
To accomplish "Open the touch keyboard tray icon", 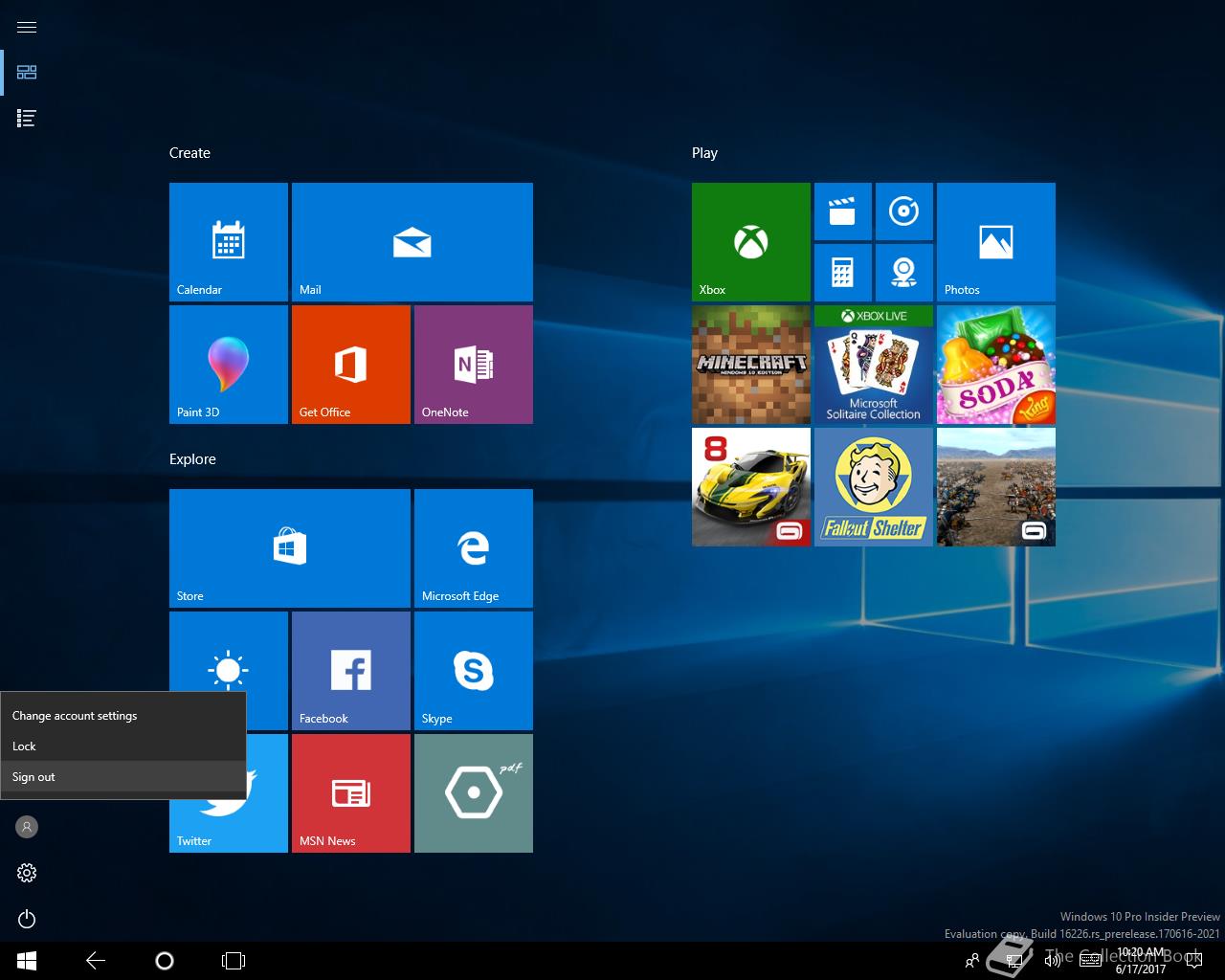I will 1090,961.
